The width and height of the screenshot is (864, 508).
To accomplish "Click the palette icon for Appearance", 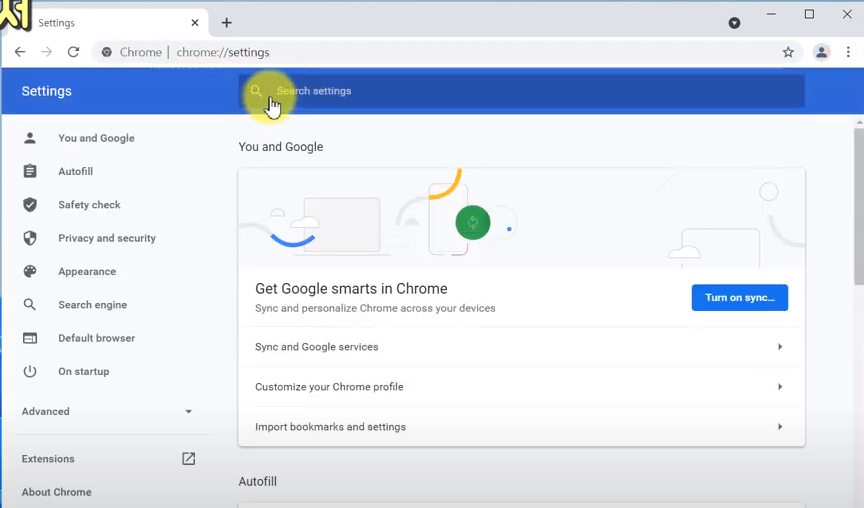I will (30, 271).
